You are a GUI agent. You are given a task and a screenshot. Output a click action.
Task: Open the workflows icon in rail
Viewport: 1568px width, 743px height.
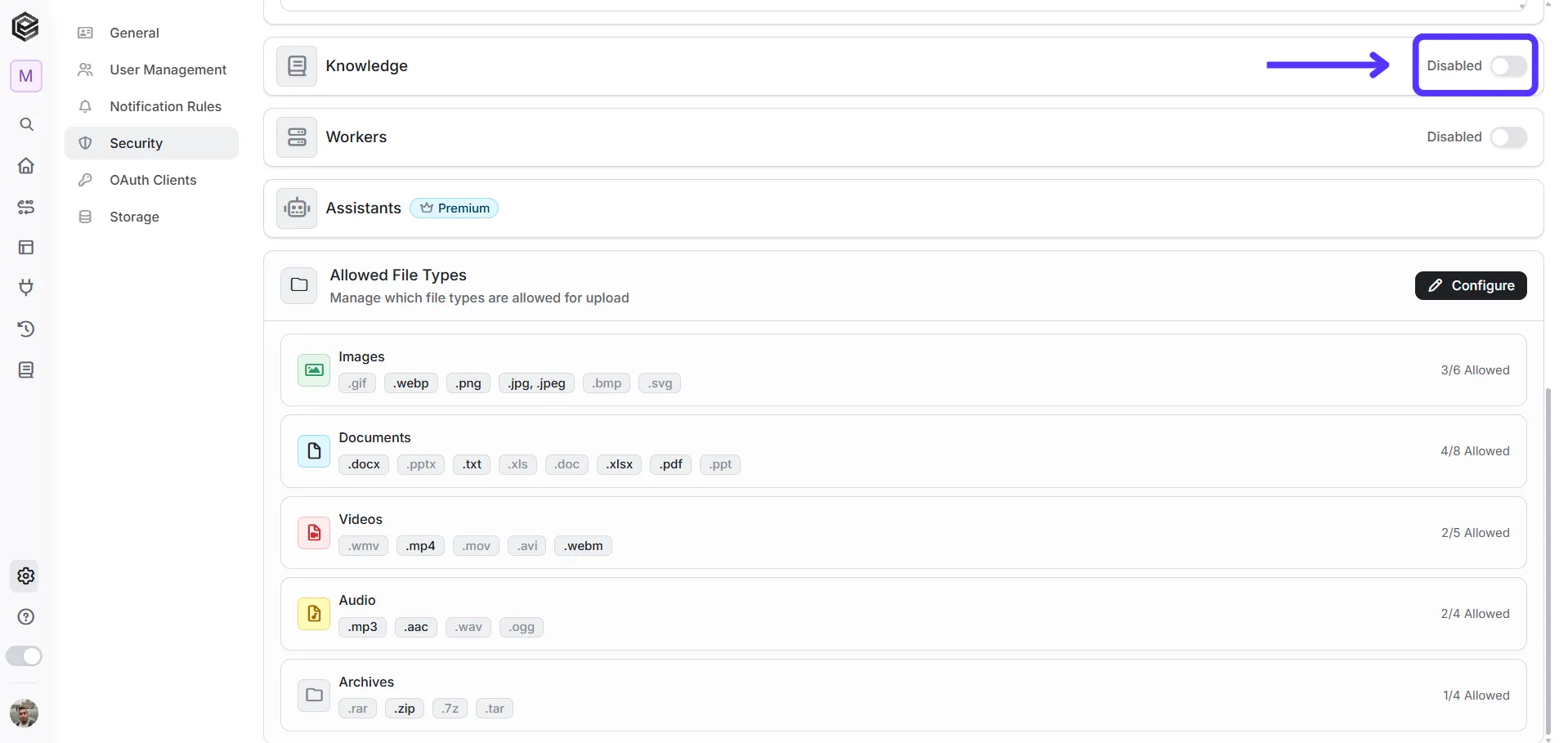point(26,207)
